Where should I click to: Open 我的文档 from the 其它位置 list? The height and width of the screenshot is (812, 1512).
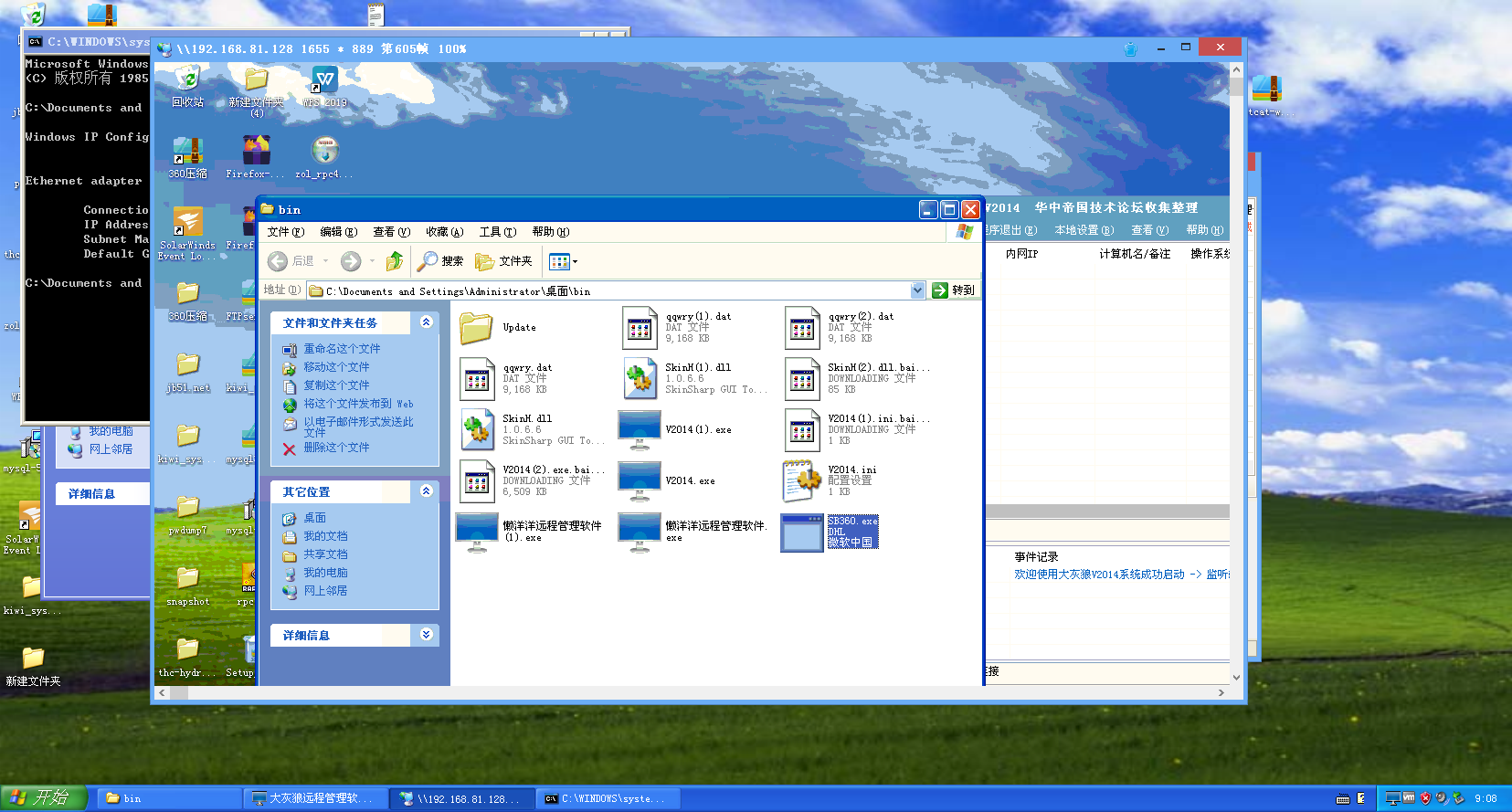coord(325,536)
